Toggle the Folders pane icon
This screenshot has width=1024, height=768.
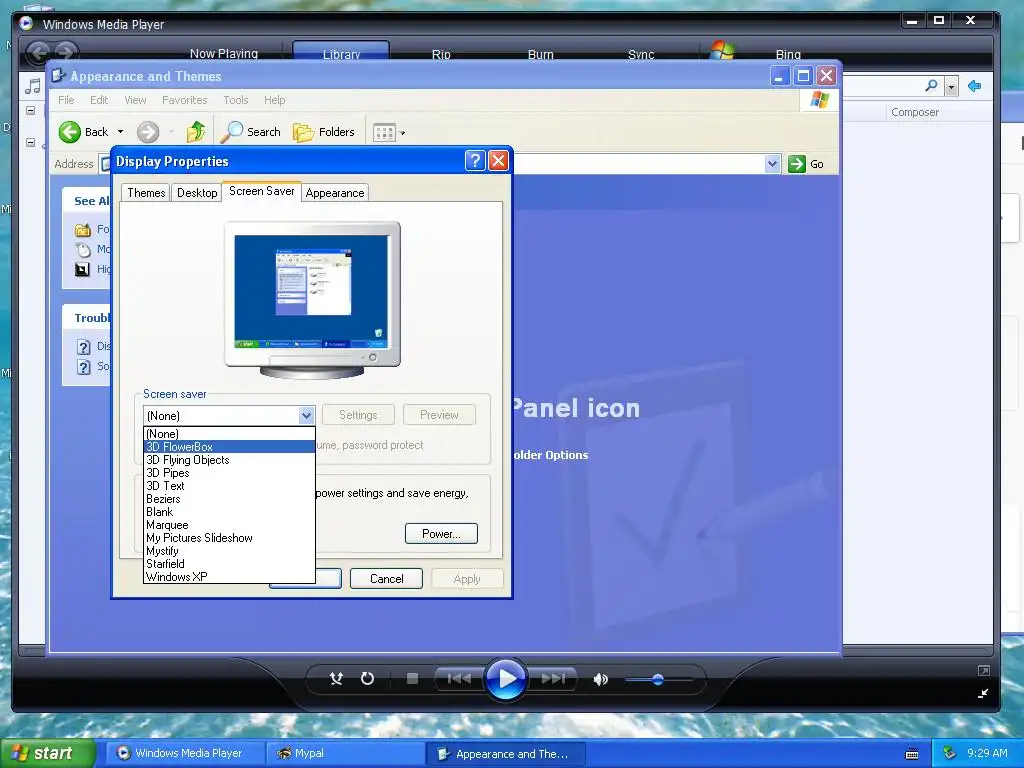click(303, 133)
